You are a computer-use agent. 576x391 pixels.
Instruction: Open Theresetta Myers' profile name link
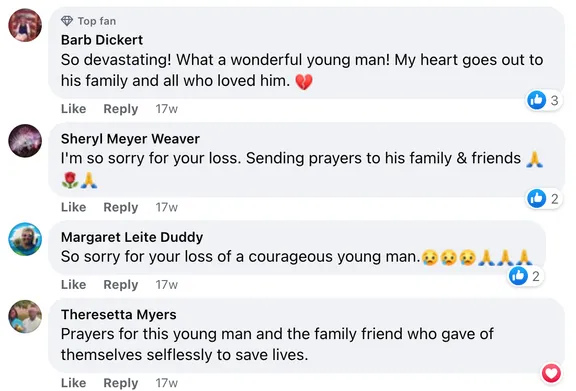(x=118, y=315)
